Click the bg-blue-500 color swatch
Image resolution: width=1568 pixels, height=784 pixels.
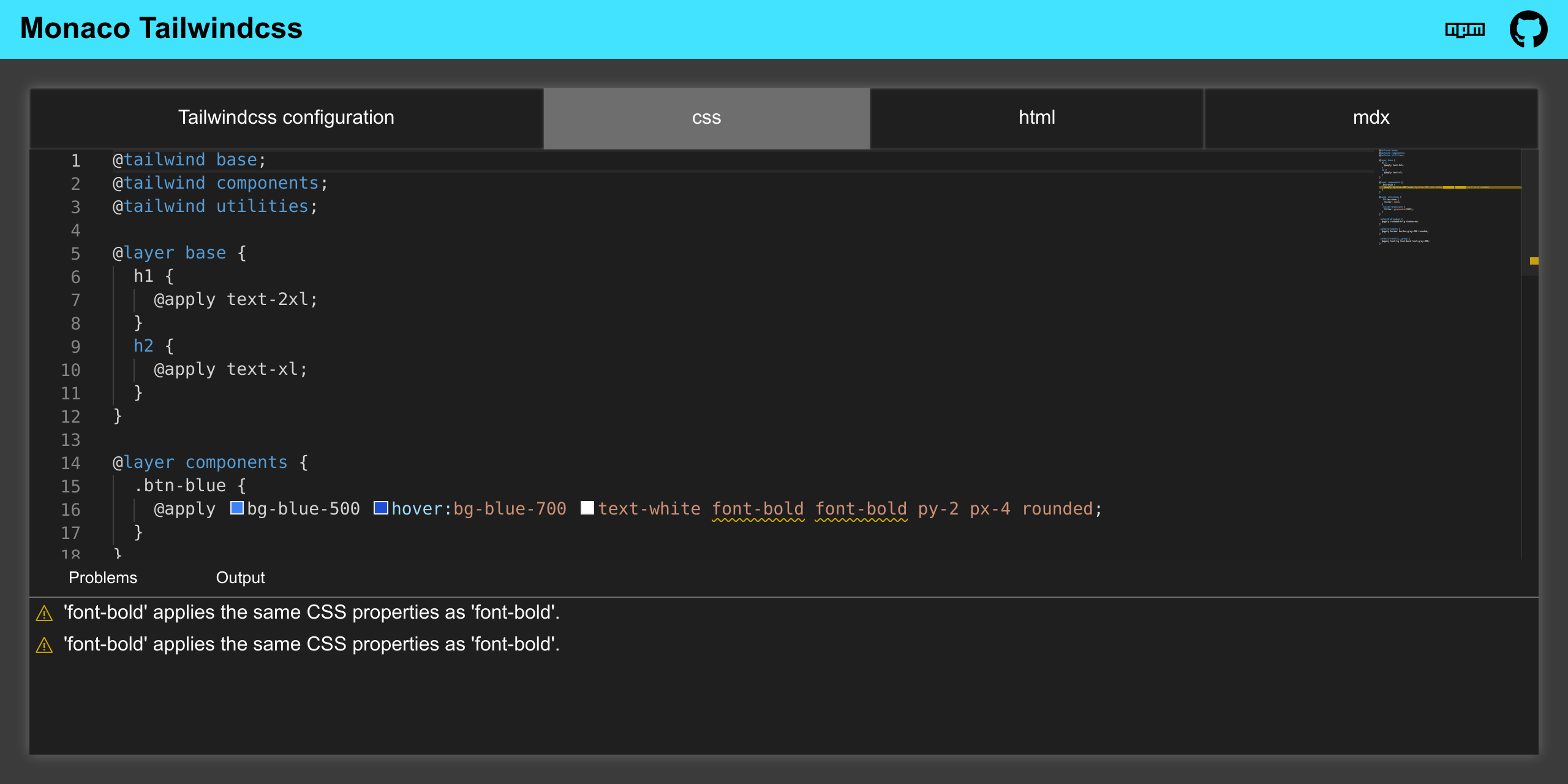pos(236,508)
